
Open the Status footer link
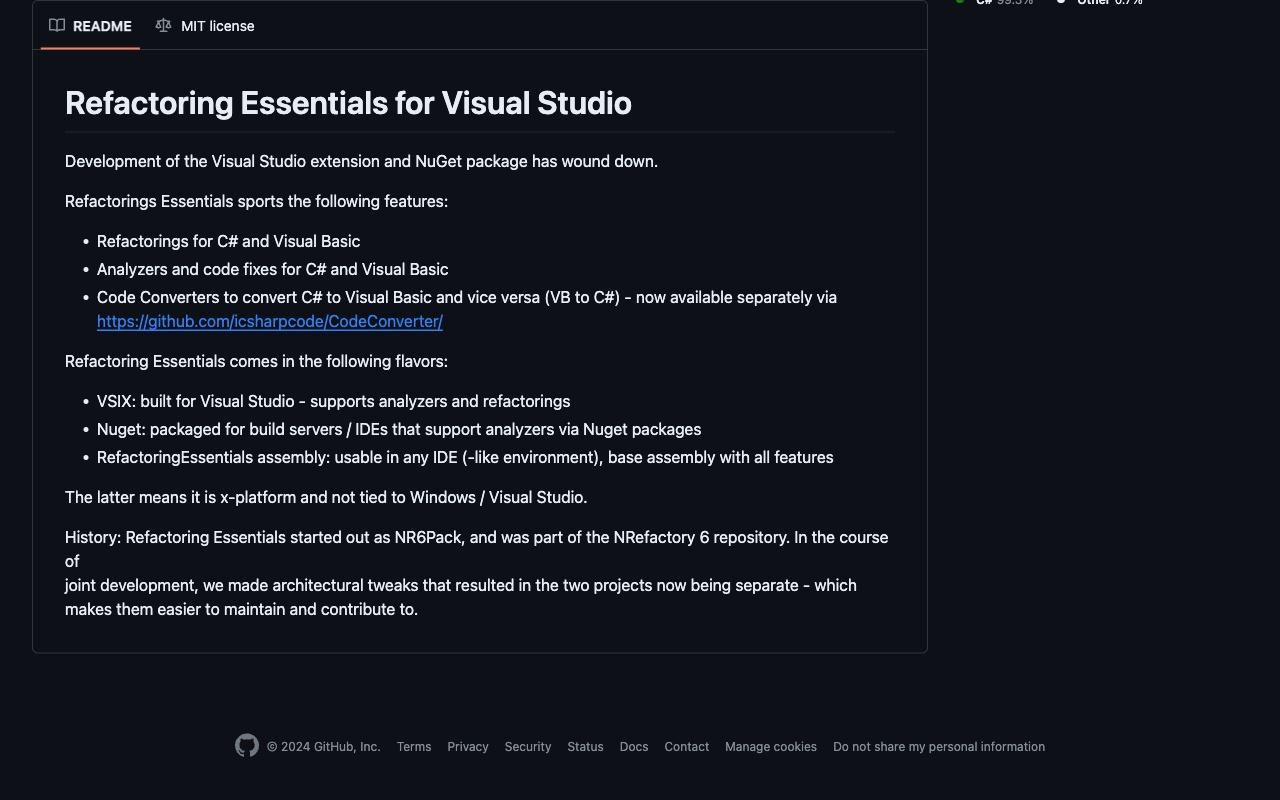(x=585, y=747)
